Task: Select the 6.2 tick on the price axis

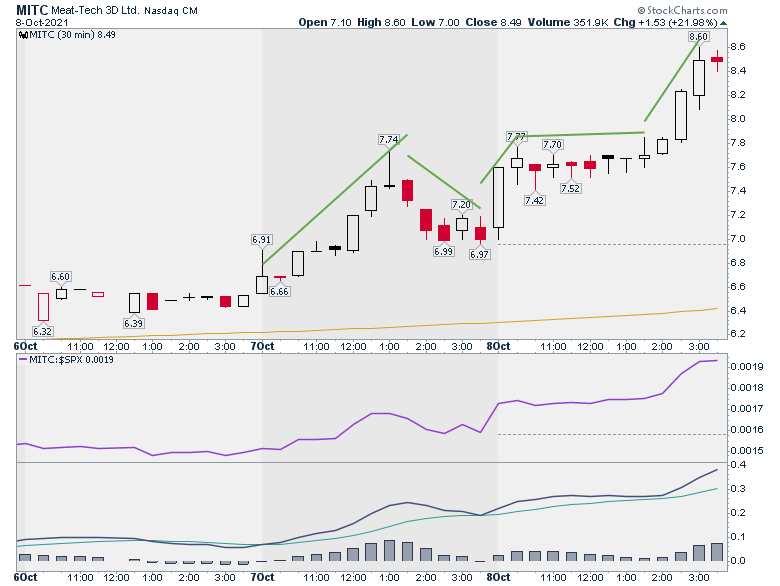Action: tap(738, 334)
